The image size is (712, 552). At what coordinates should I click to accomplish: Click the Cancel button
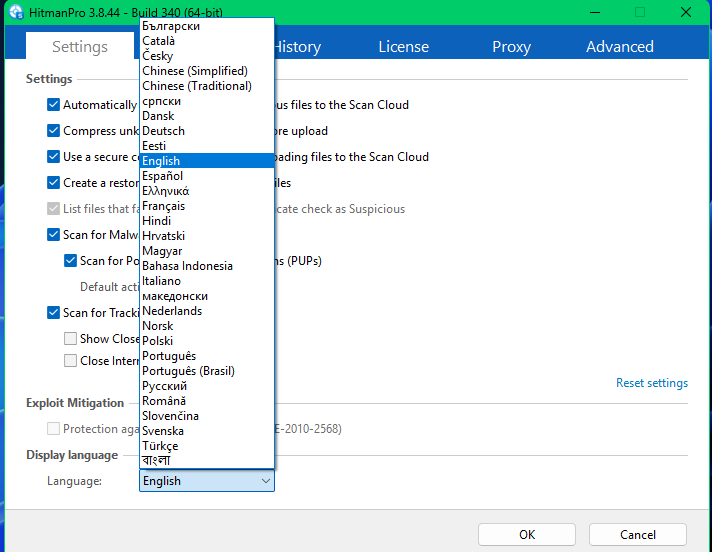(638, 535)
